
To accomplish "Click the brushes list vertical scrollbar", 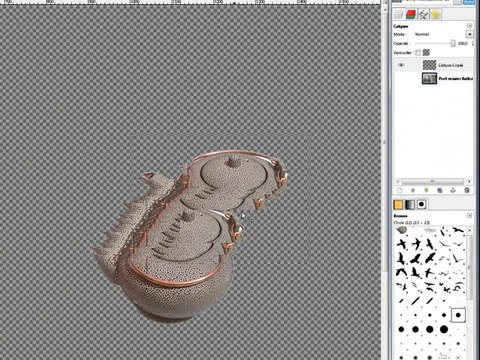I will pos(469,267).
